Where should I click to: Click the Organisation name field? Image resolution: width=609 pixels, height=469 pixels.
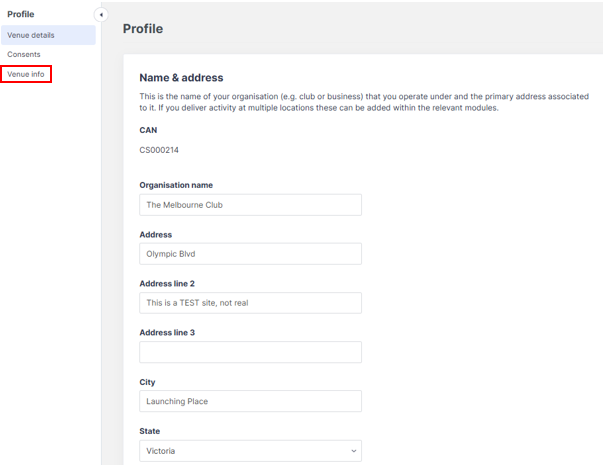[x=250, y=205]
